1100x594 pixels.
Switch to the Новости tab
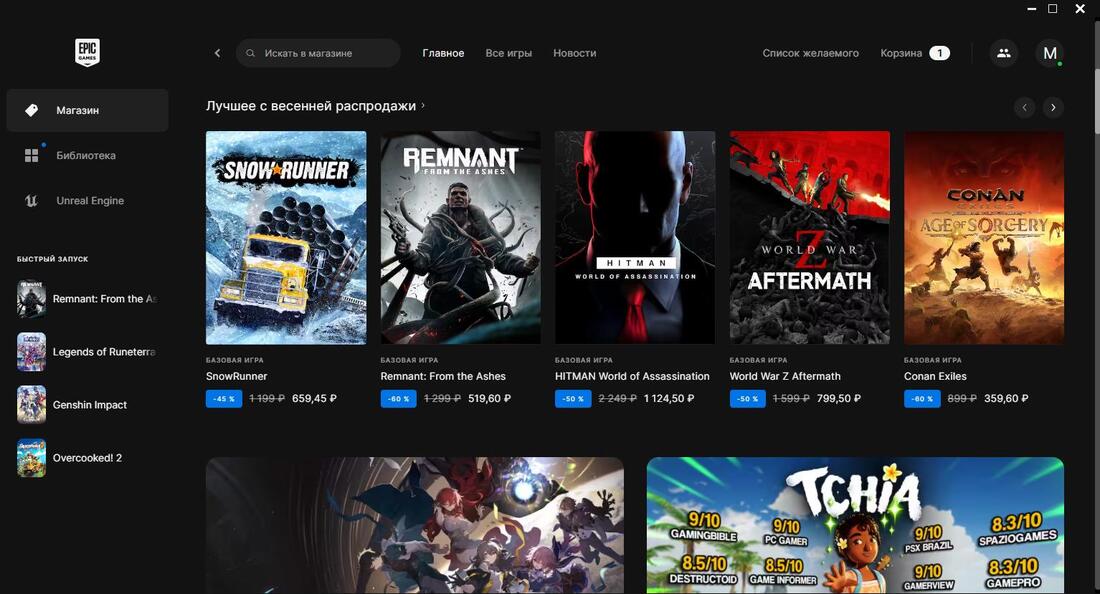[x=574, y=53]
